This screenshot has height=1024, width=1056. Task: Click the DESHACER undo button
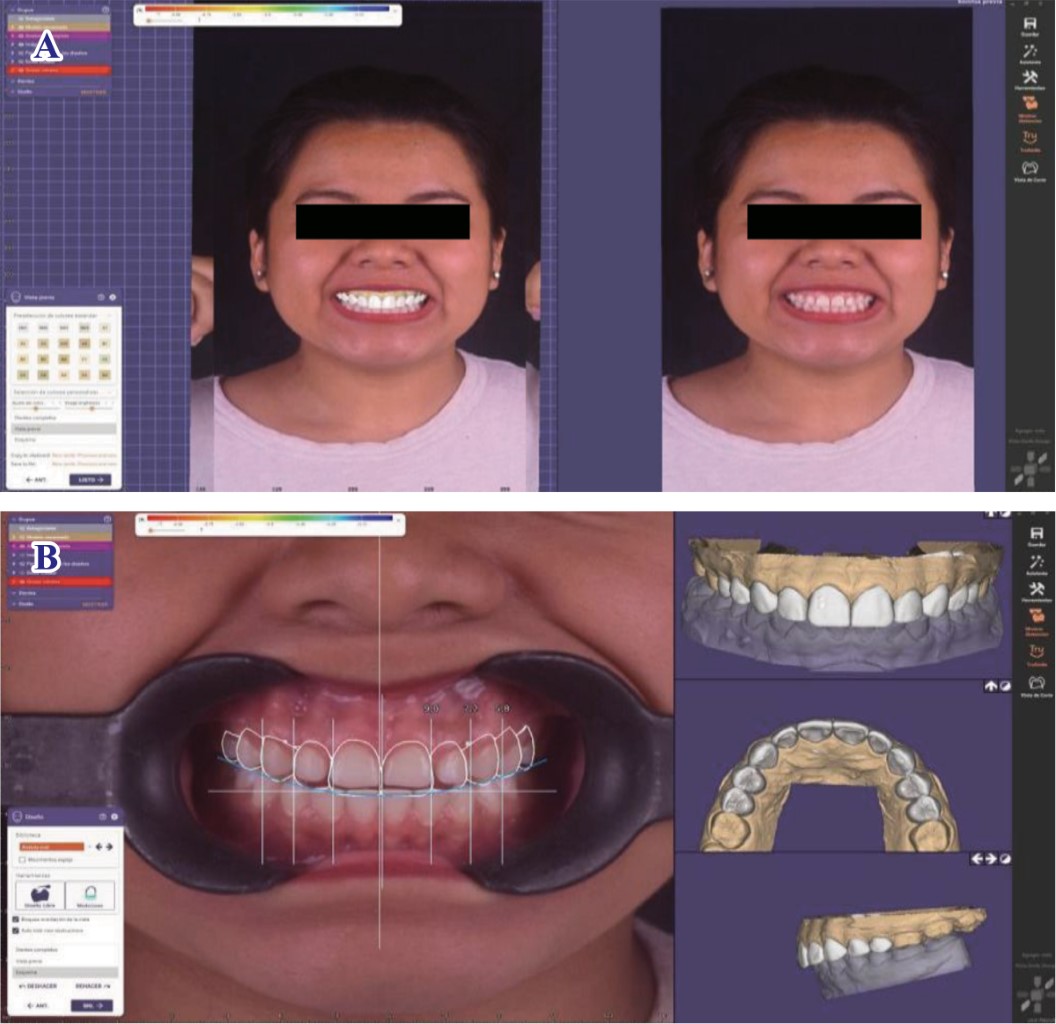pyautogui.click(x=36, y=986)
